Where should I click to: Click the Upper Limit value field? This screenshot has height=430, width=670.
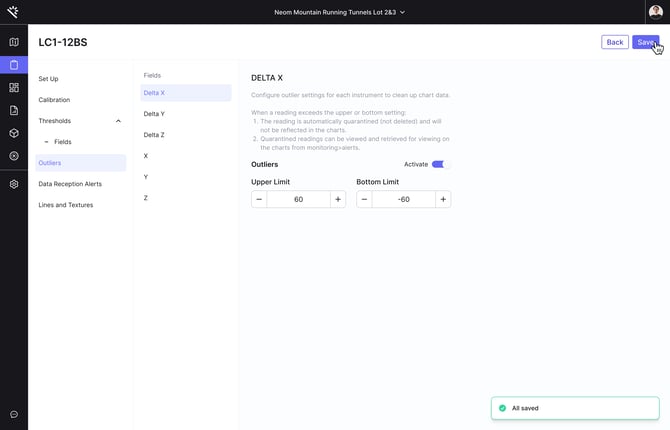pyautogui.click(x=298, y=199)
